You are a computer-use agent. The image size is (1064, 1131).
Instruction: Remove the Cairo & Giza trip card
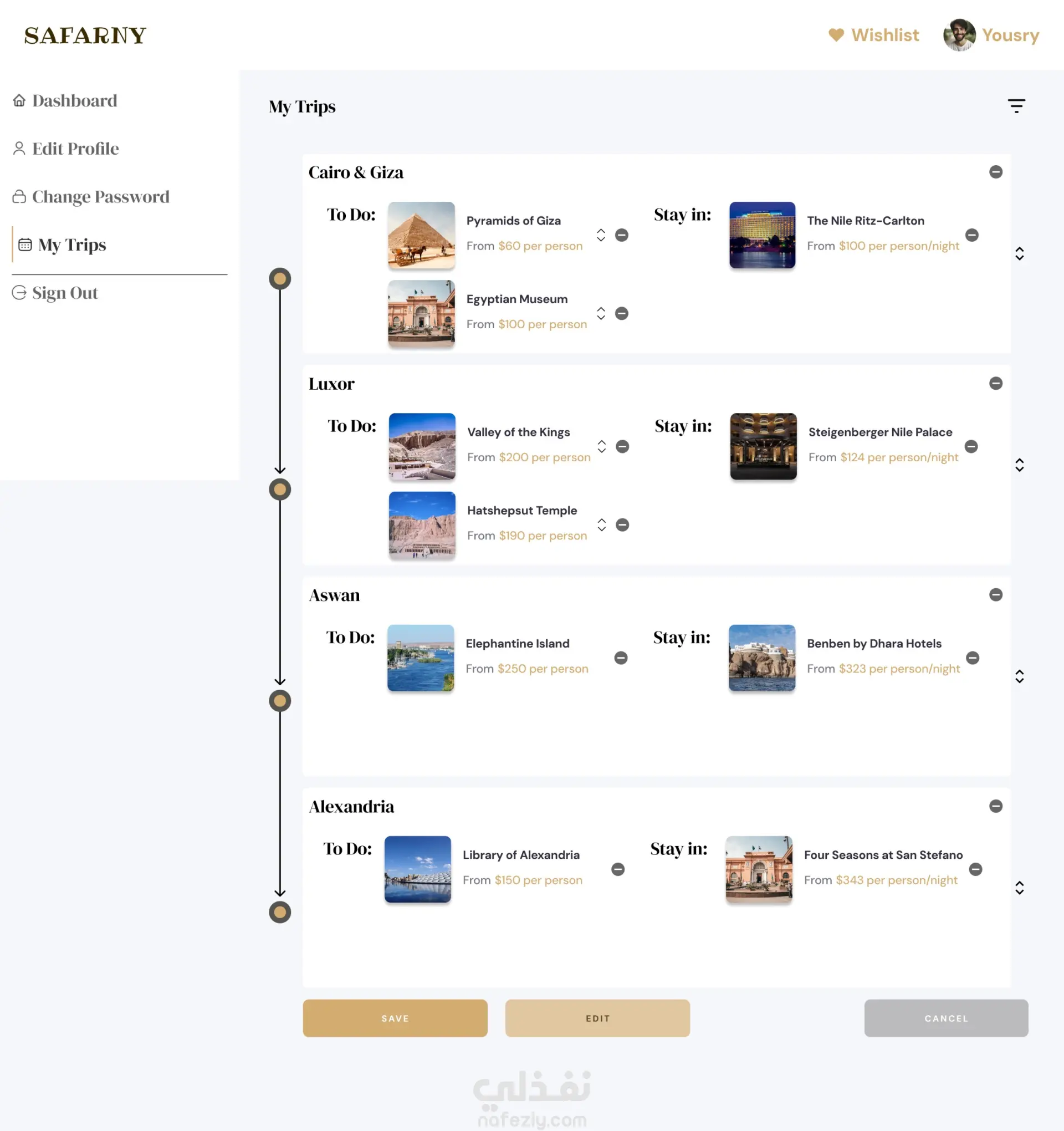coord(995,172)
